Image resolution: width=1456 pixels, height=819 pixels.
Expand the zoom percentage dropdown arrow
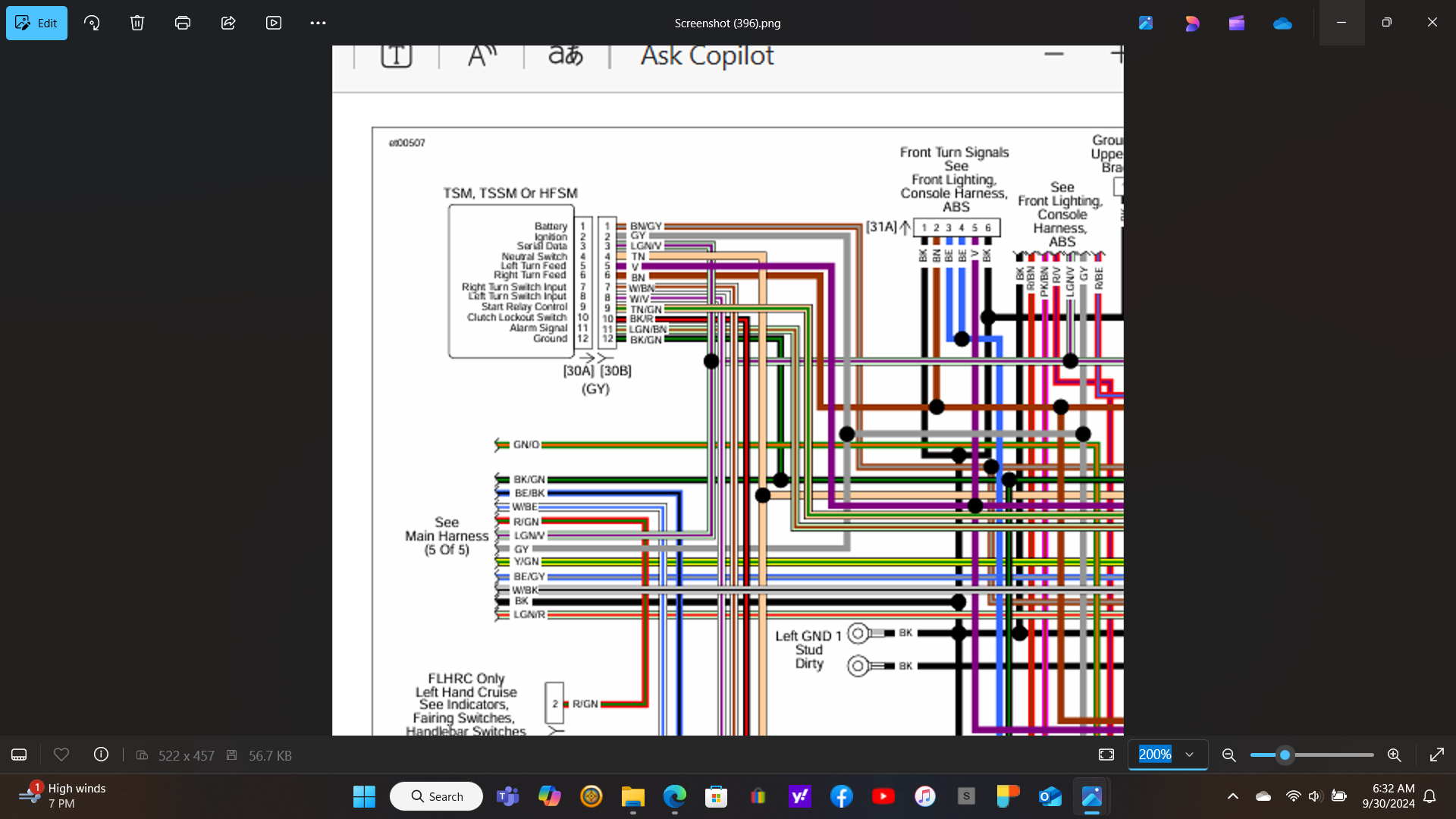point(1190,755)
